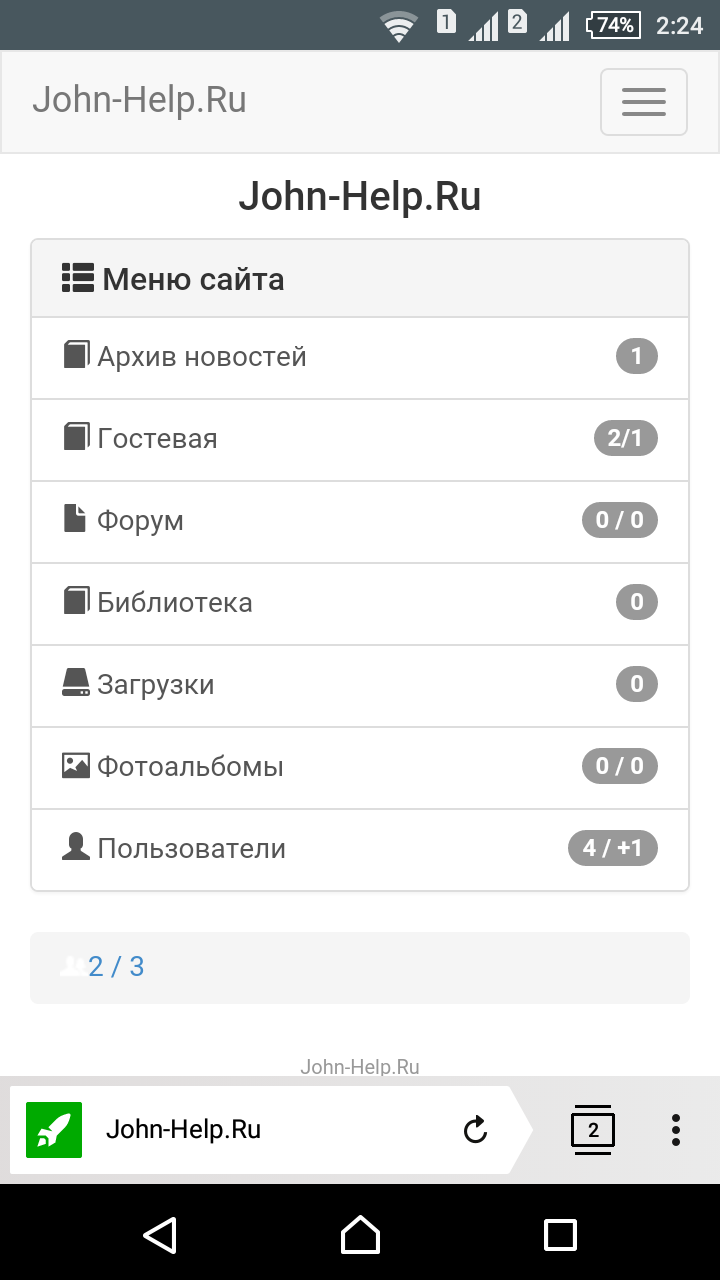720x1280 pixels.
Task: Click the Меню сайта list icon
Action: click(x=78, y=278)
